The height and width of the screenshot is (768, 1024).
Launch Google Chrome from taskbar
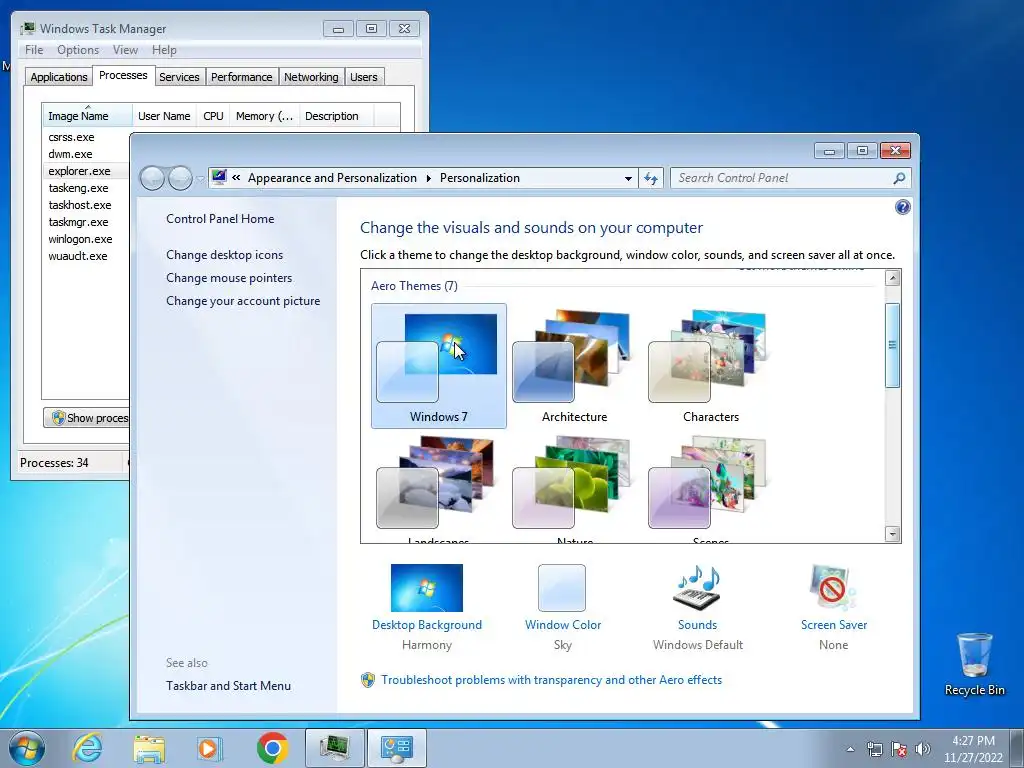[x=272, y=748]
